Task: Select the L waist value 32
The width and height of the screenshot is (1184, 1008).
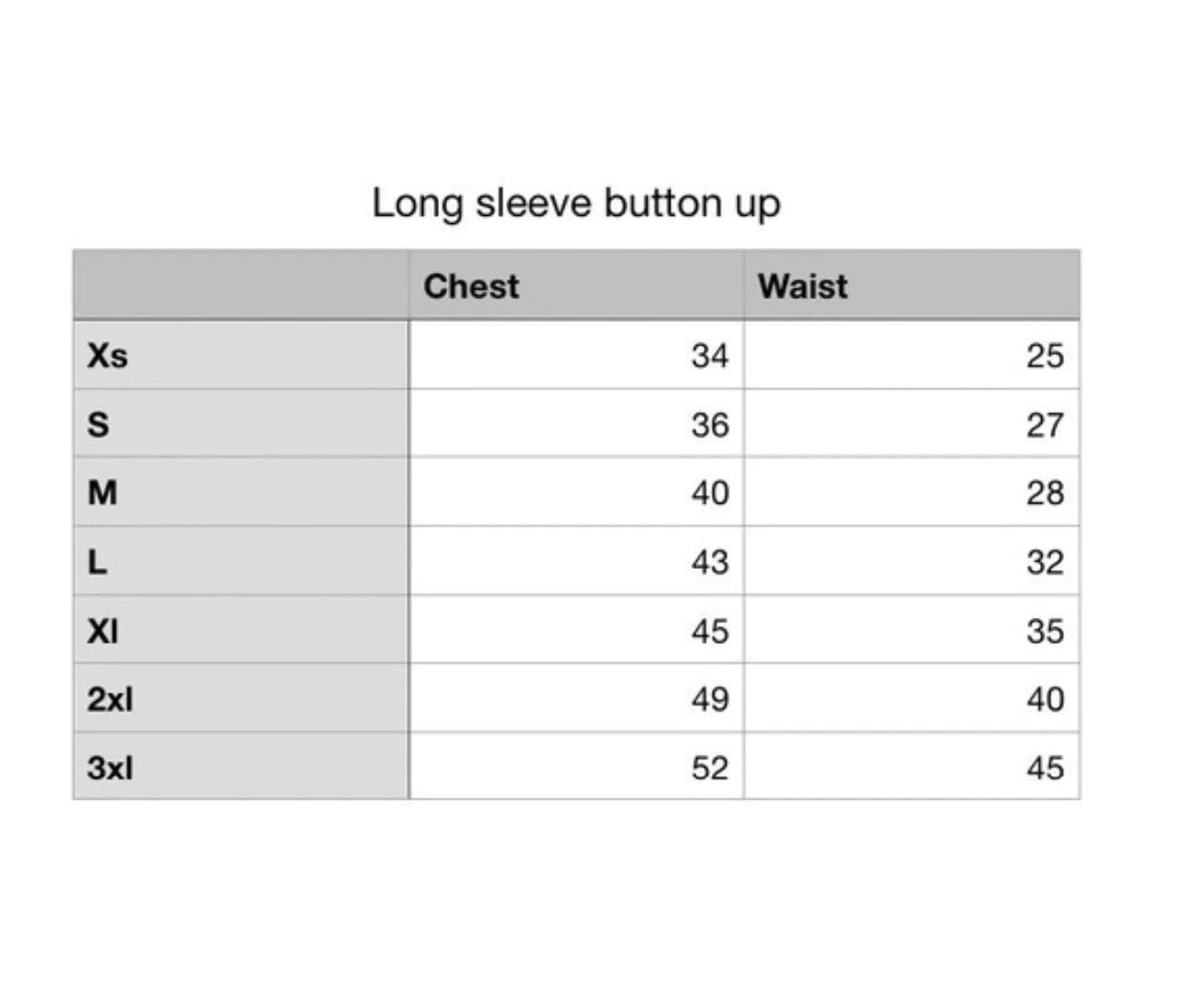Action: [1045, 563]
